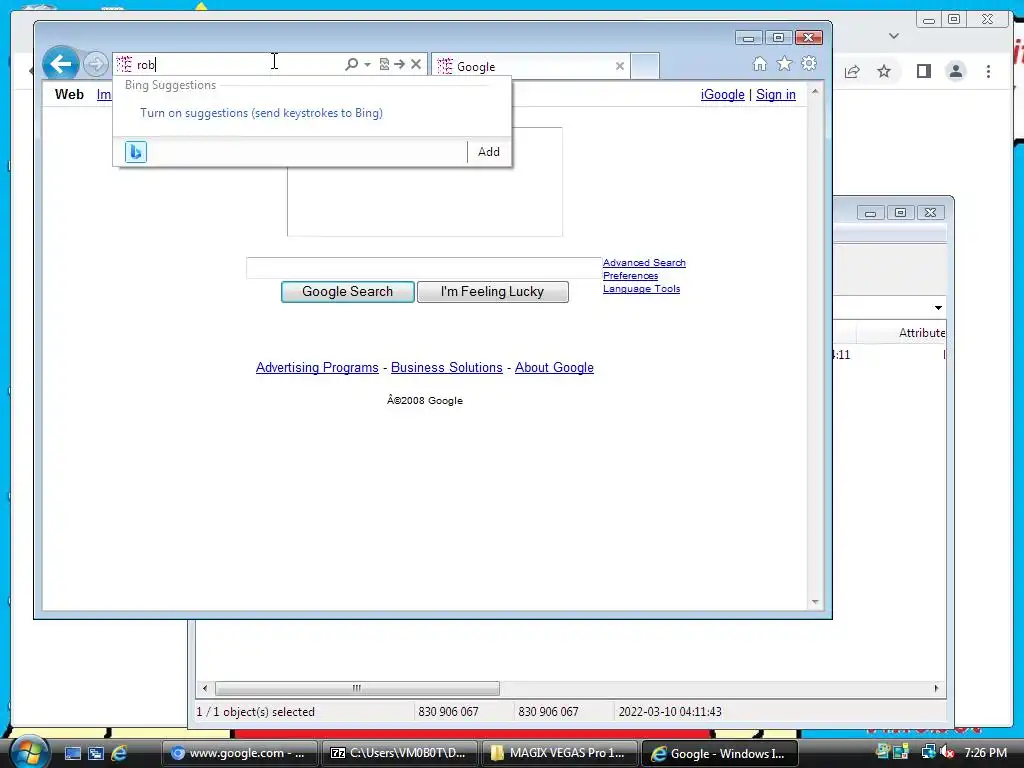Click the address bar search magnifier icon
This screenshot has width=1024, height=768.
coord(351,64)
